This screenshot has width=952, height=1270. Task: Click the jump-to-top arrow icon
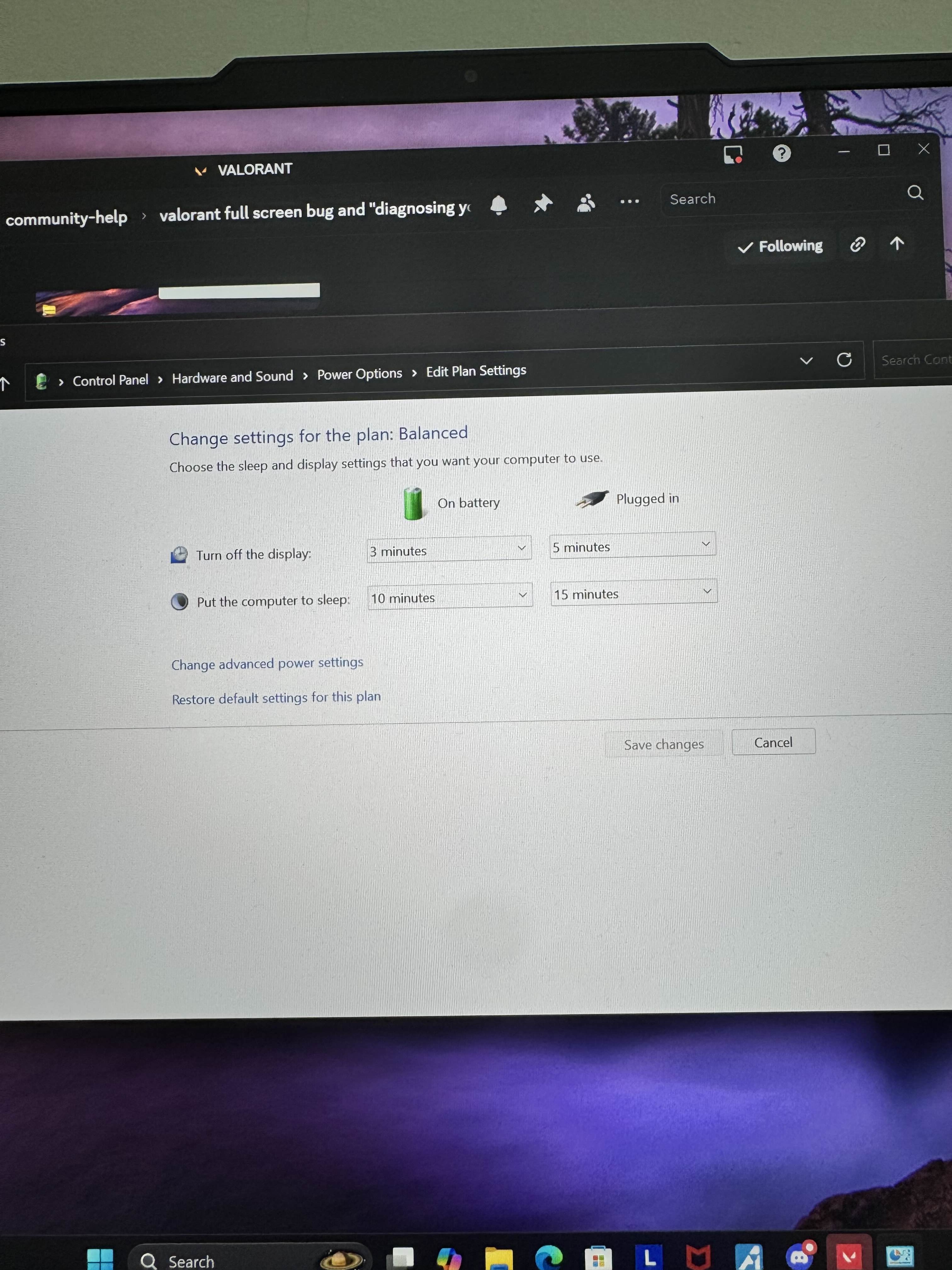tap(896, 243)
